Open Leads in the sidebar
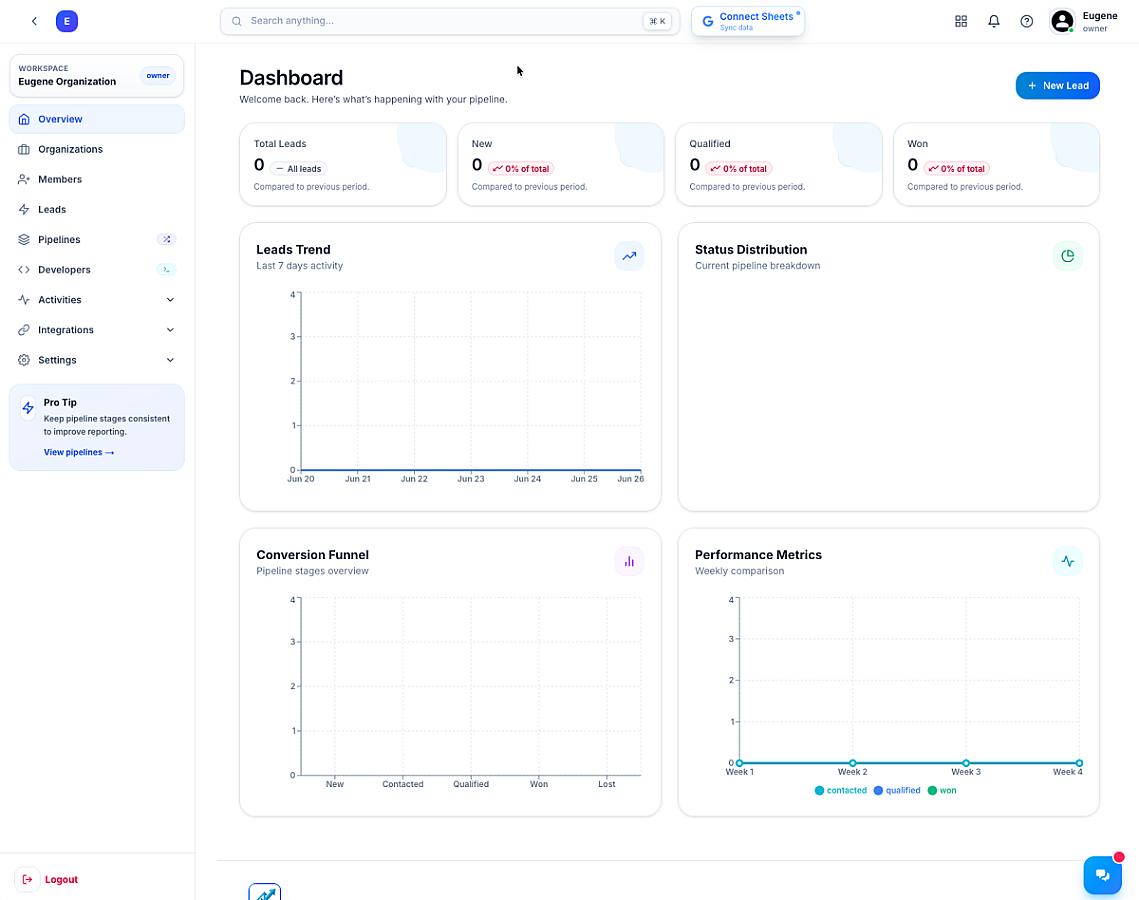This screenshot has width=1139, height=900. coord(97,209)
